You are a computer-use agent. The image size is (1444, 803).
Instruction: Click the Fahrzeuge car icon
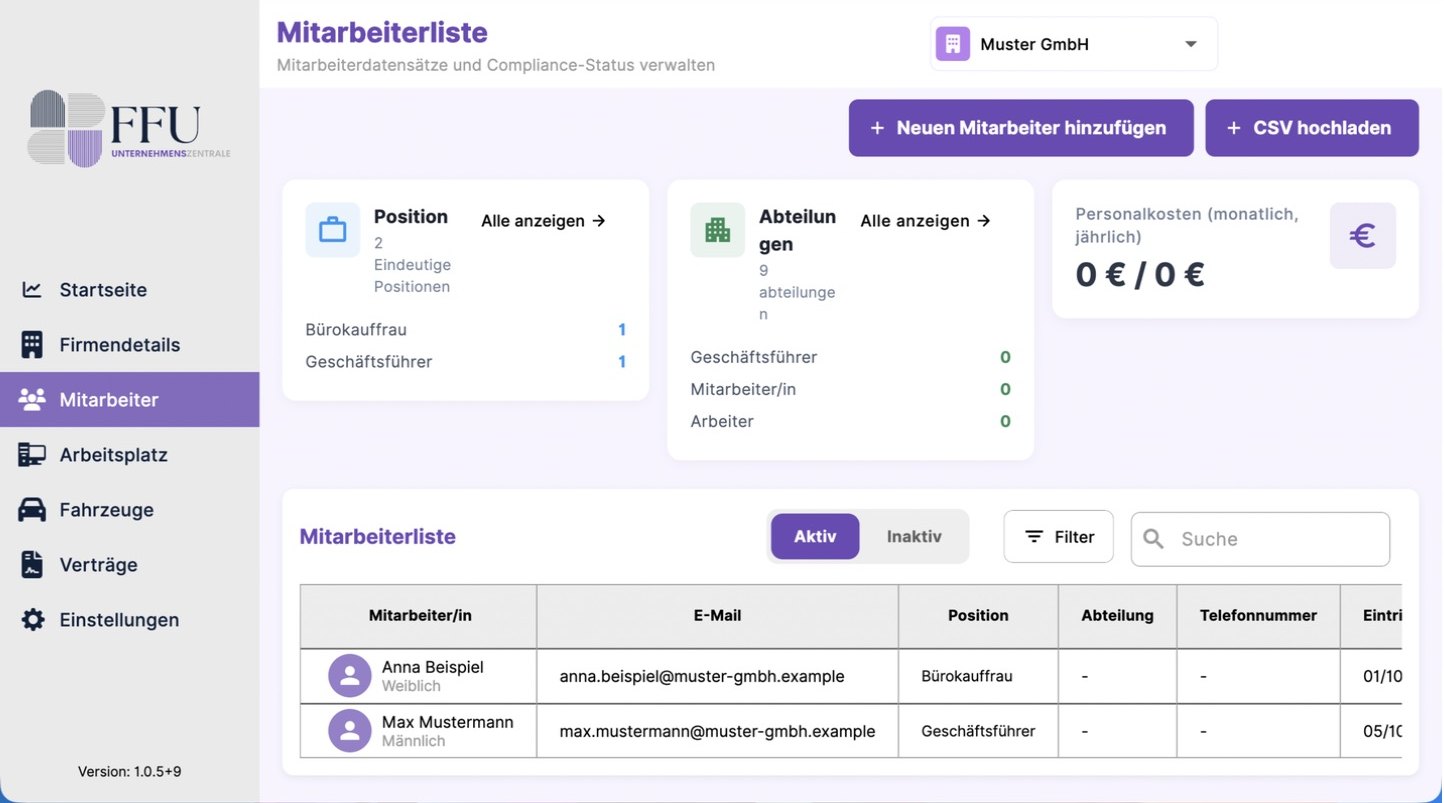(32, 510)
